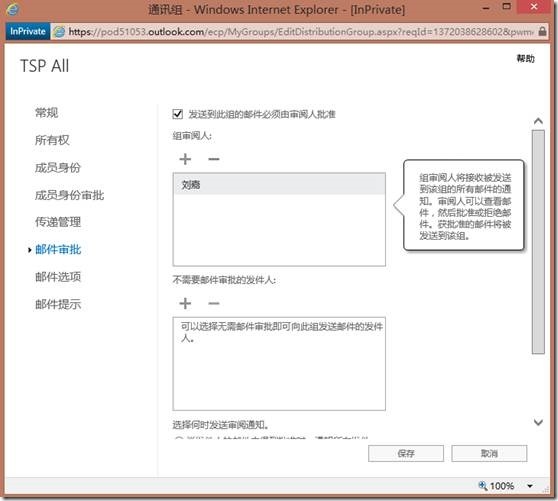Toggle the require moderator approval checkbox
This screenshot has height=501, width=558.
click(x=178, y=114)
